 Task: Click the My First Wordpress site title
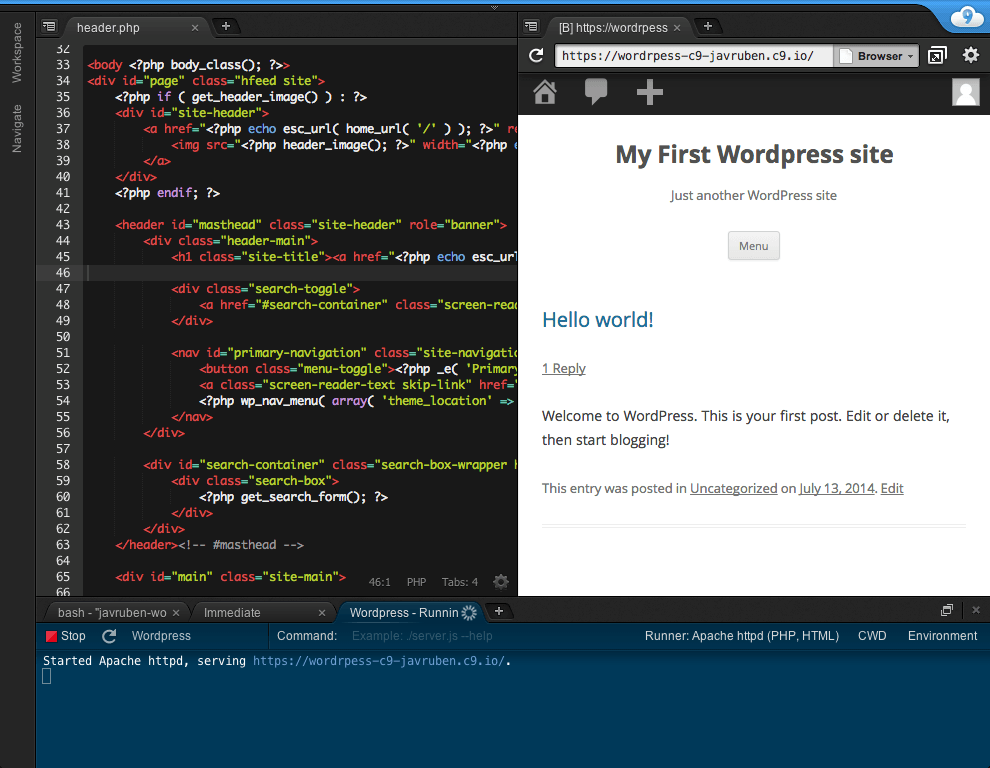(x=754, y=154)
